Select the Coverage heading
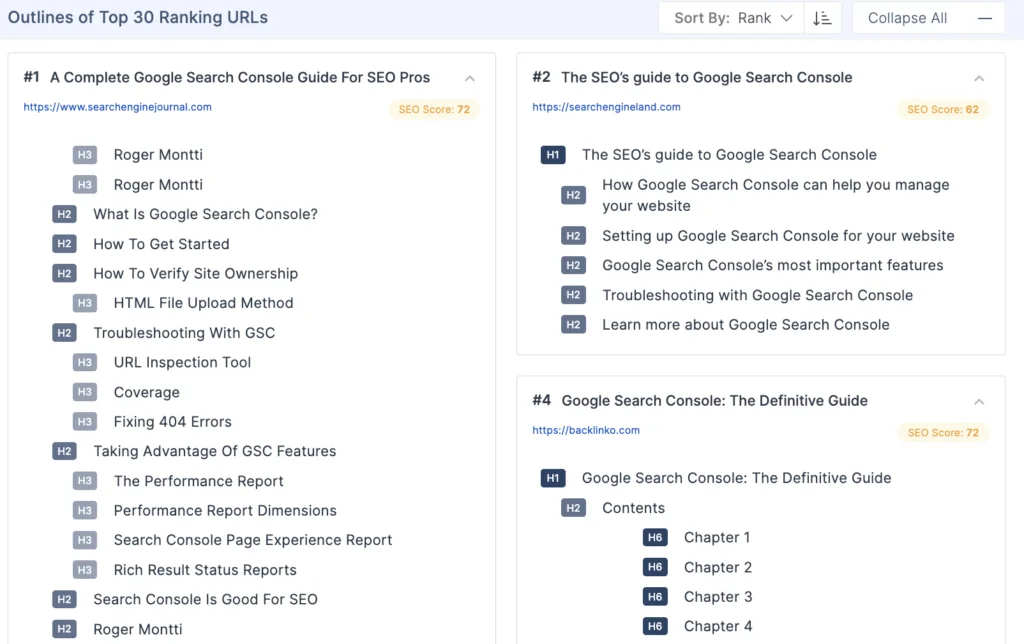This screenshot has width=1024, height=644. point(146,392)
